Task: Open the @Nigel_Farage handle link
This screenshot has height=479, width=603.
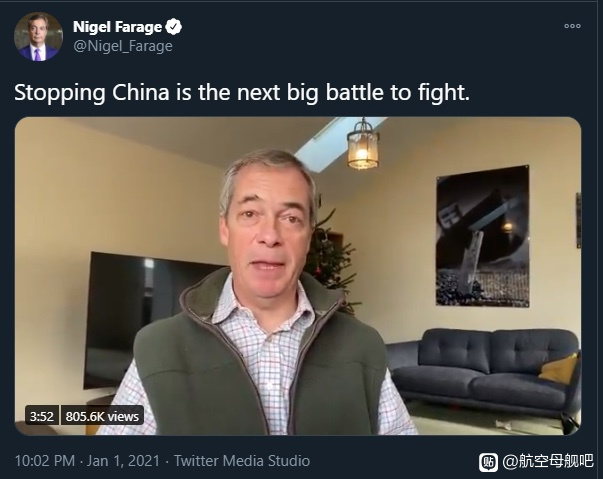Action: tap(123, 46)
